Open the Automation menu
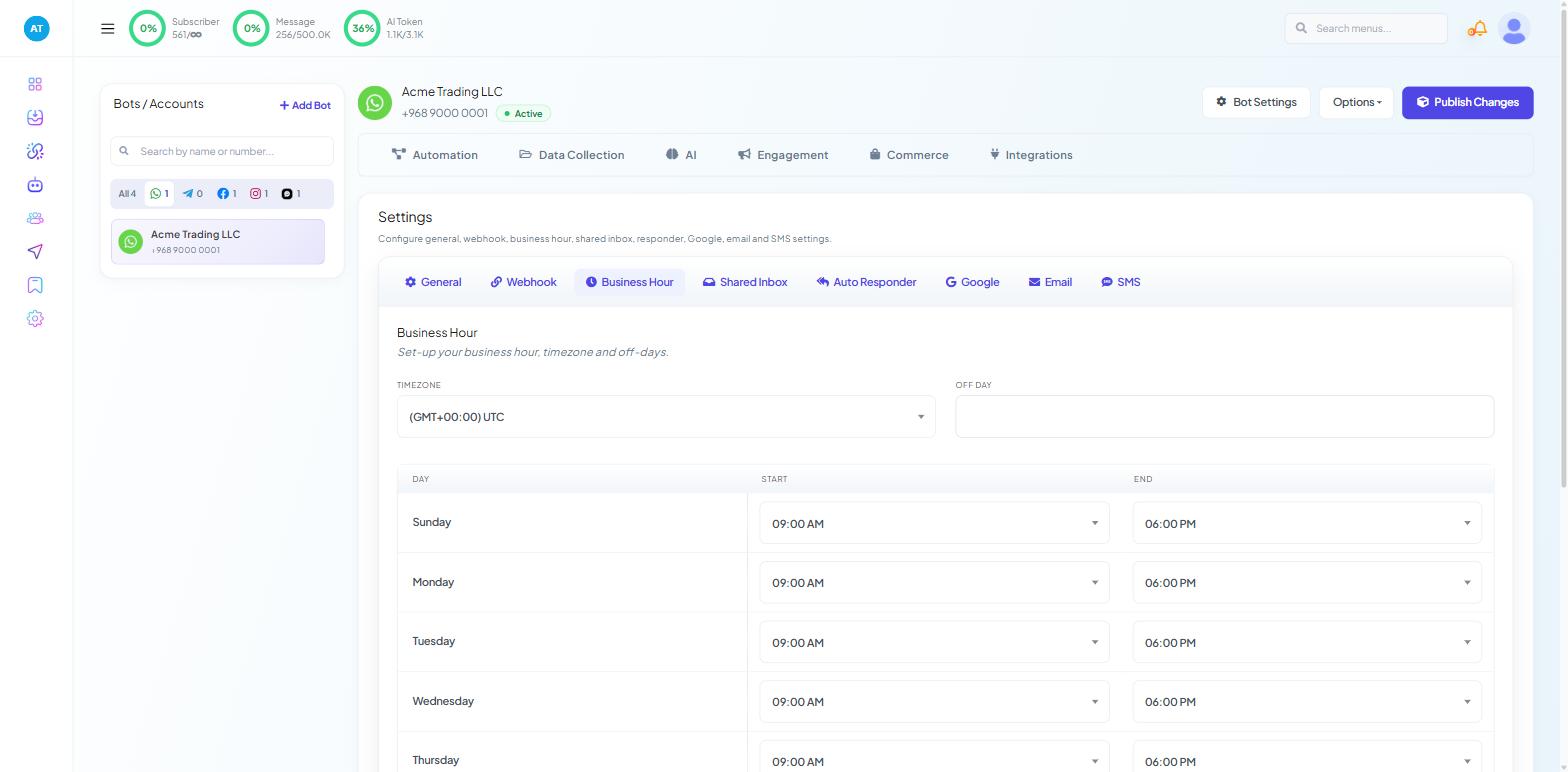 435,155
